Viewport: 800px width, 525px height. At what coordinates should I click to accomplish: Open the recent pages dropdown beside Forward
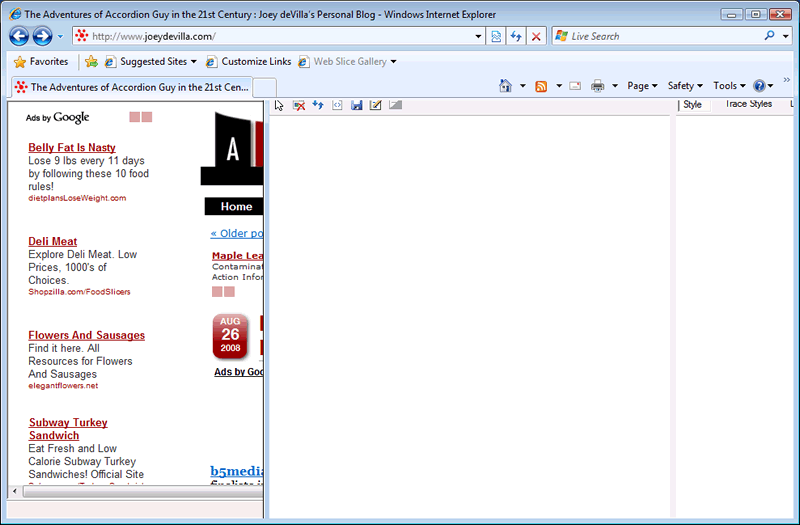(x=60, y=36)
